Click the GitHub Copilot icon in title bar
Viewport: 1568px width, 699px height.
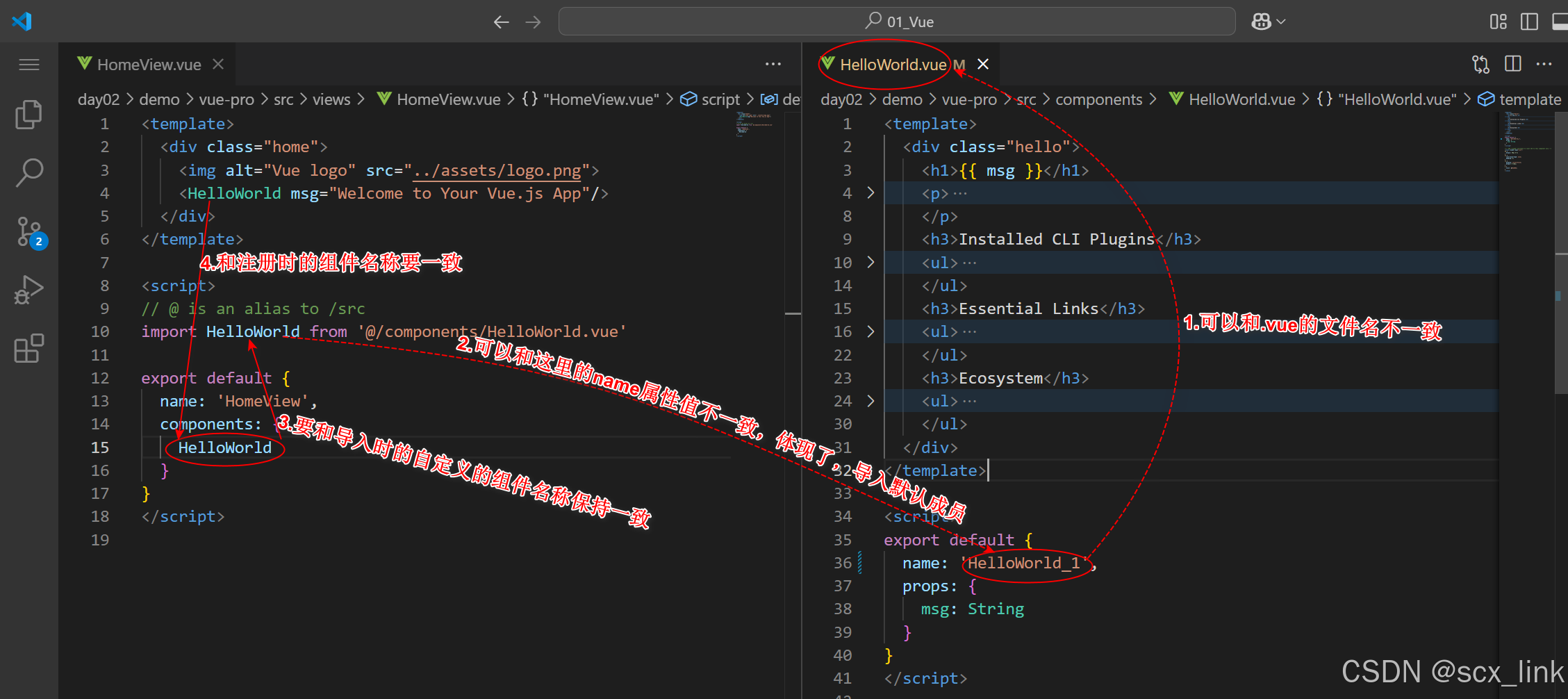coord(1260,21)
